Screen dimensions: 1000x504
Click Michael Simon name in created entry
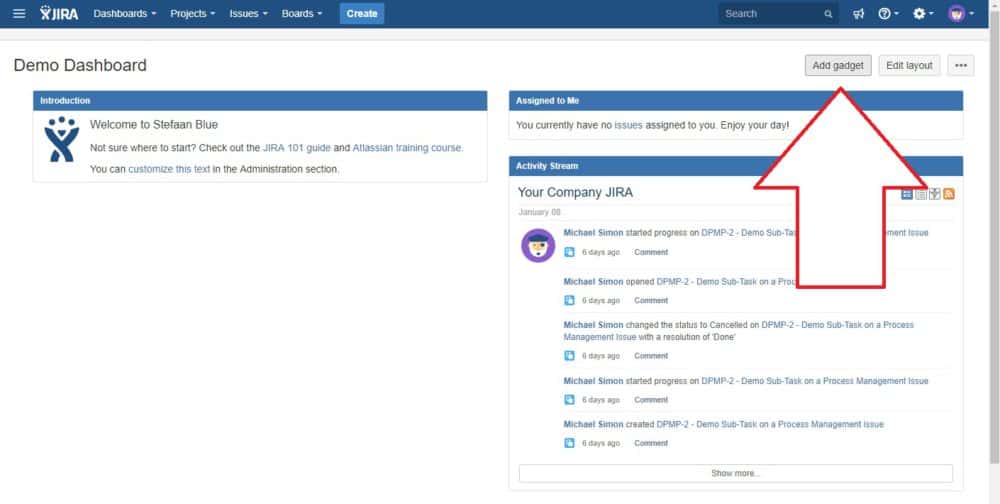(593, 424)
